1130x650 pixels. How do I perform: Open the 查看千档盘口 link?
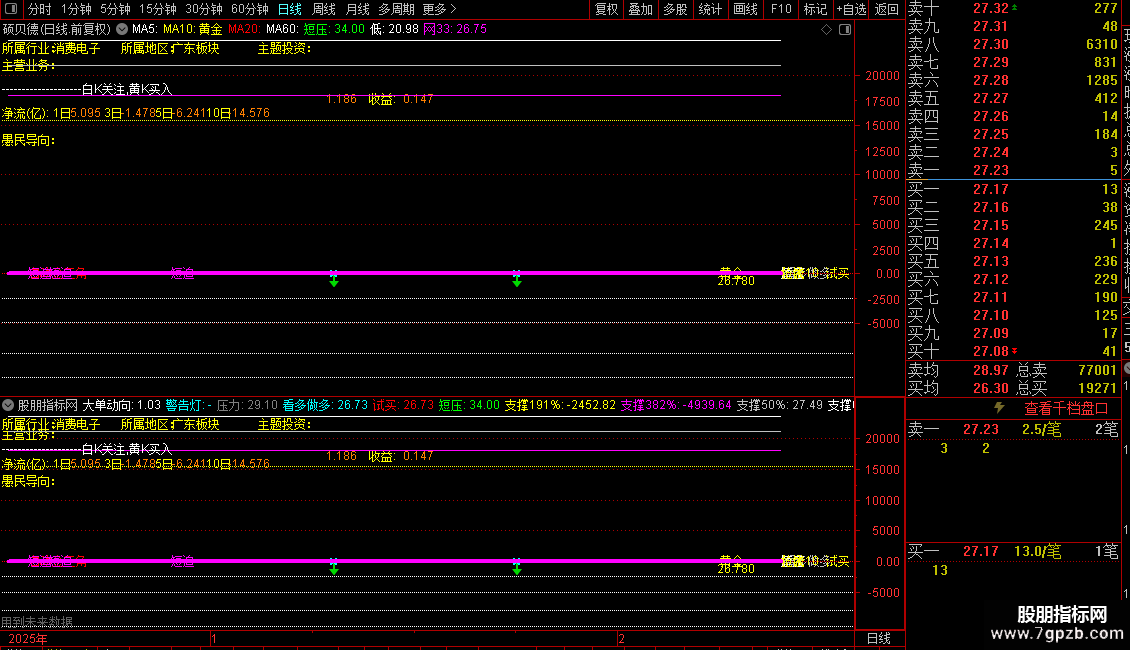click(1066, 408)
